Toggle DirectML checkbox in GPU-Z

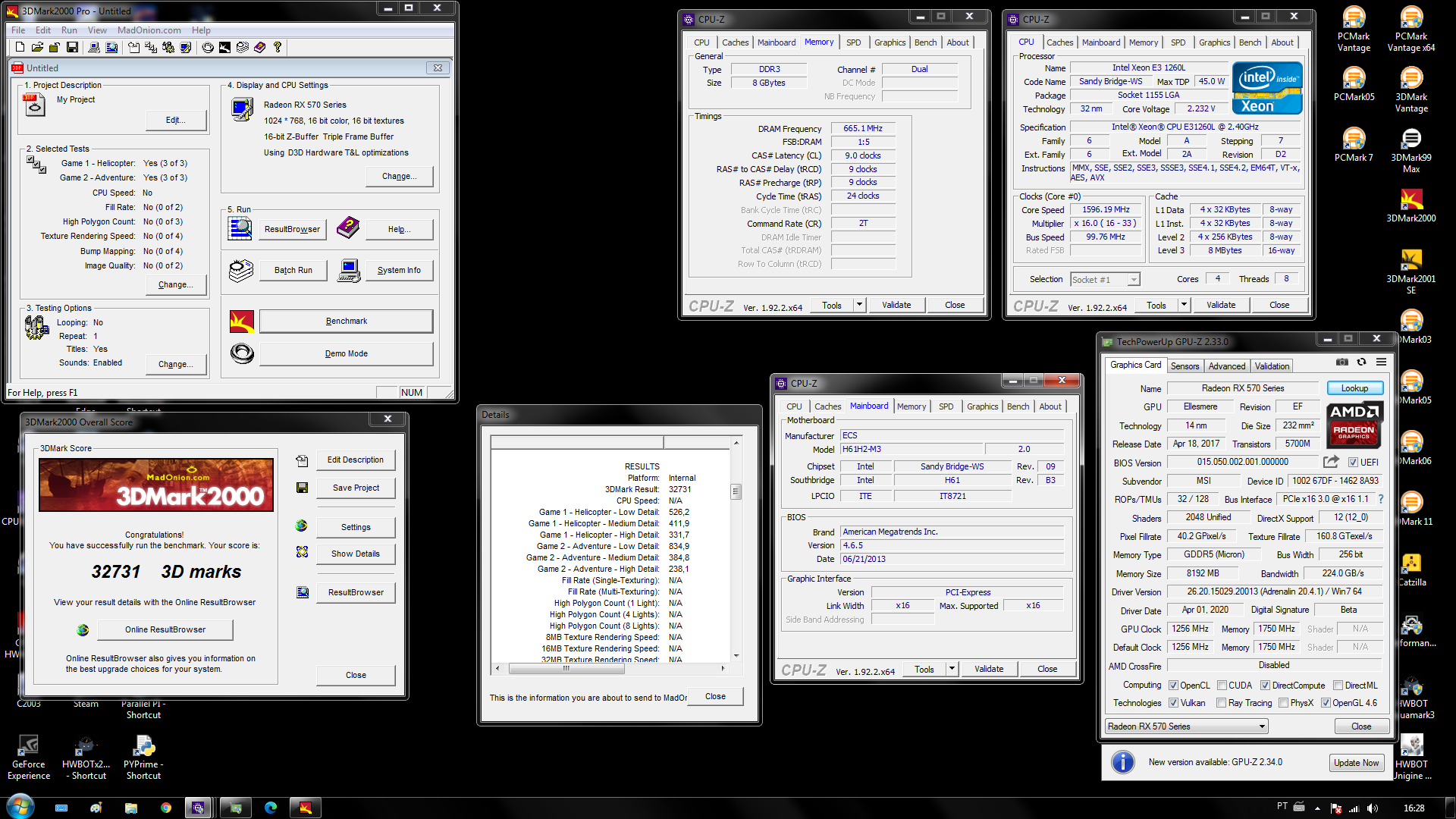click(x=1338, y=686)
